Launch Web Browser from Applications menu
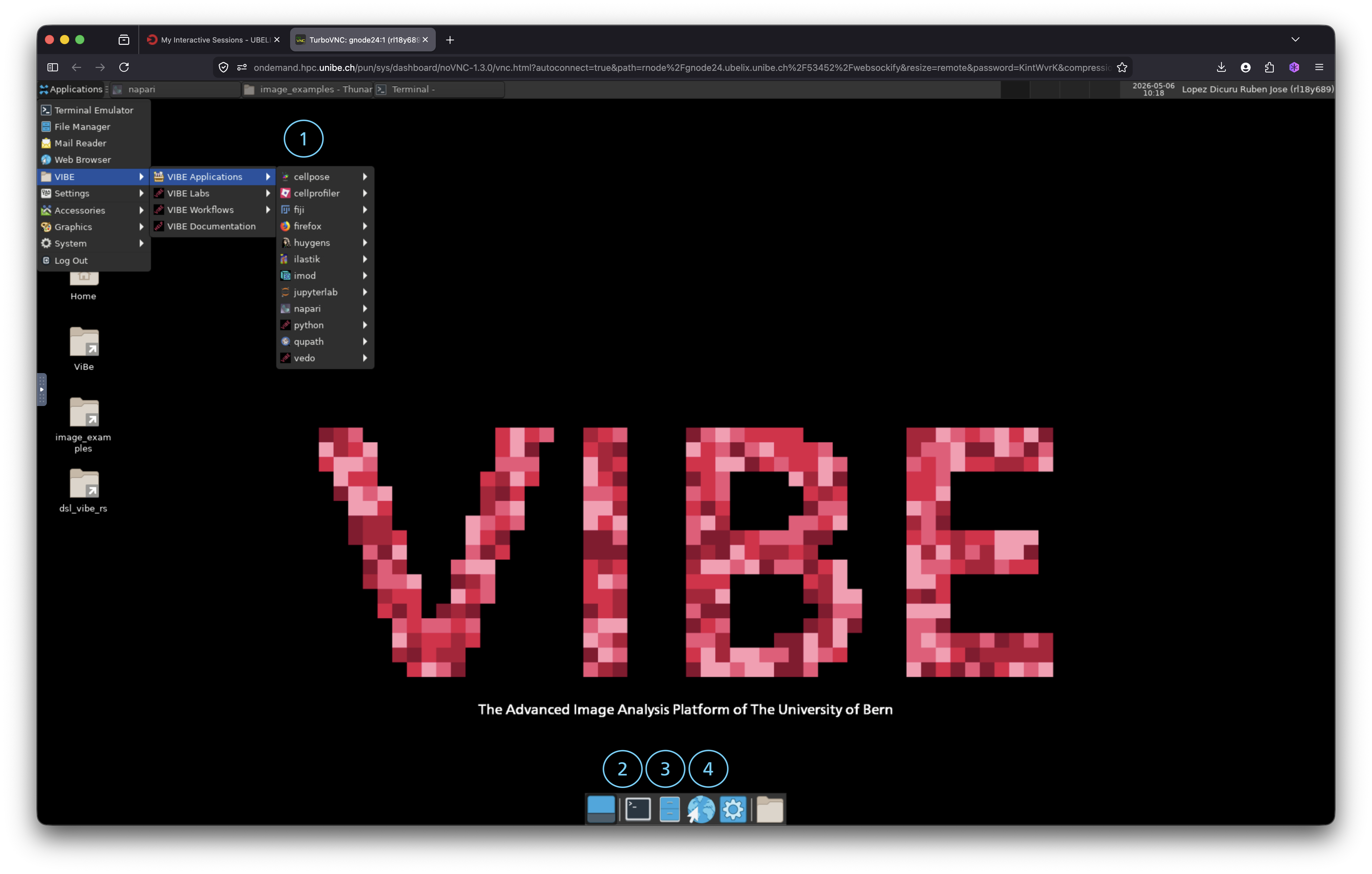 [94, 160]
